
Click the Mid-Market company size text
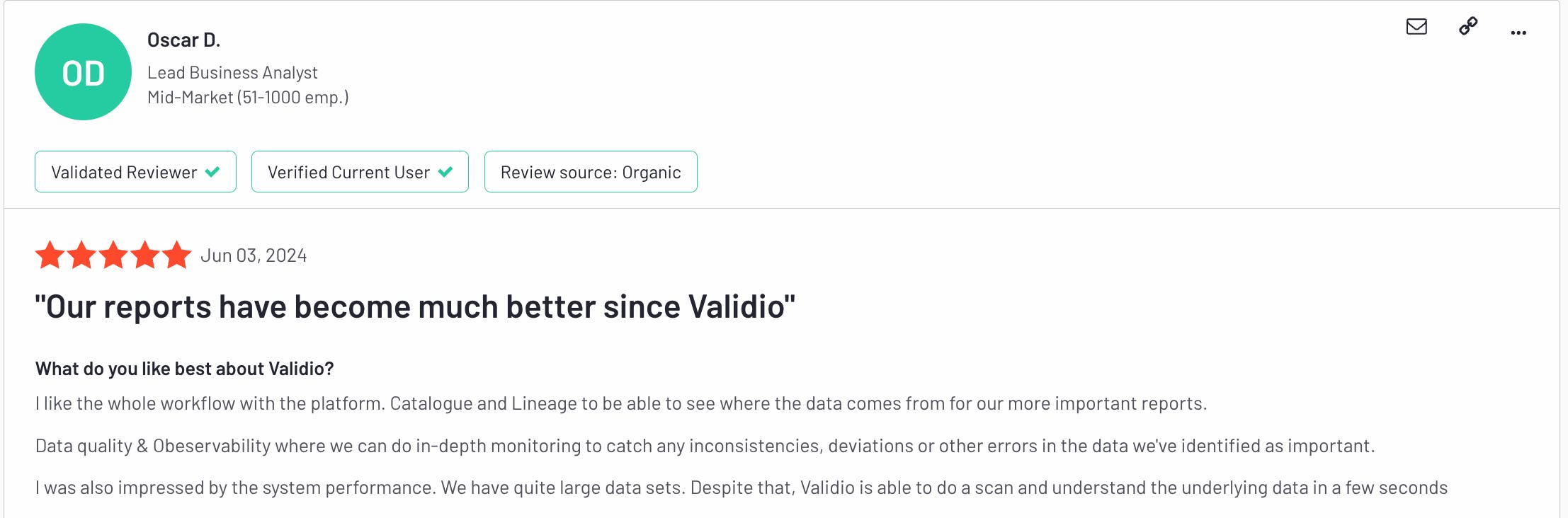click(248, 98)
